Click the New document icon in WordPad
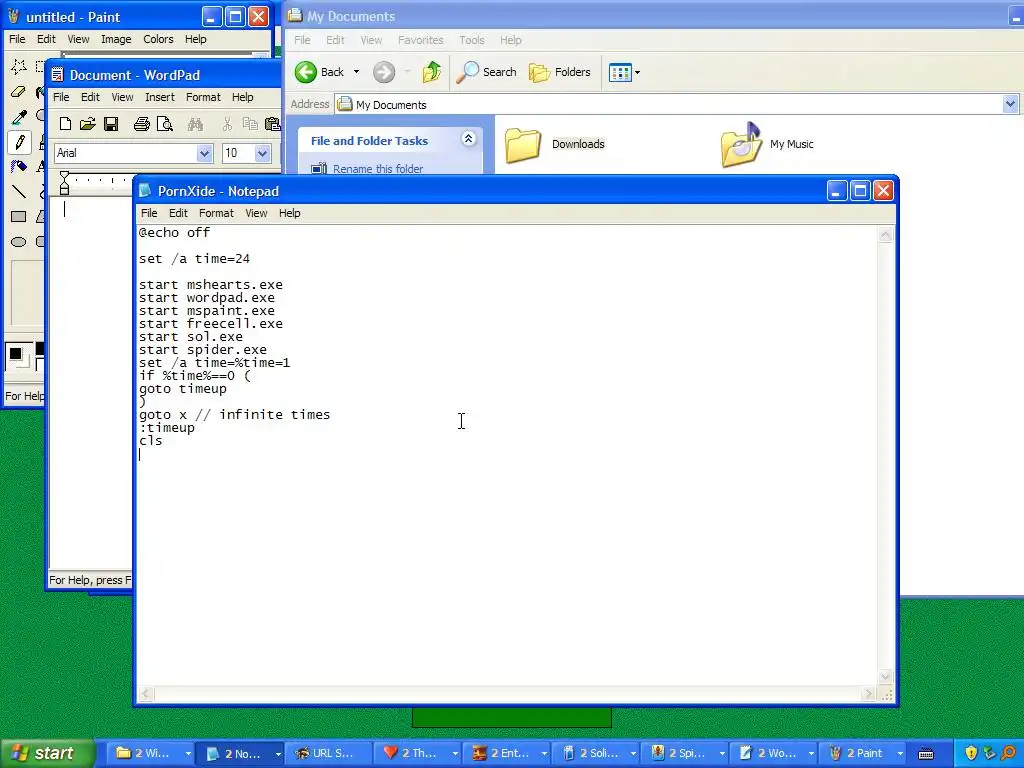The height and width of the screenshot is (768, 1024). (x=65, y=123)
